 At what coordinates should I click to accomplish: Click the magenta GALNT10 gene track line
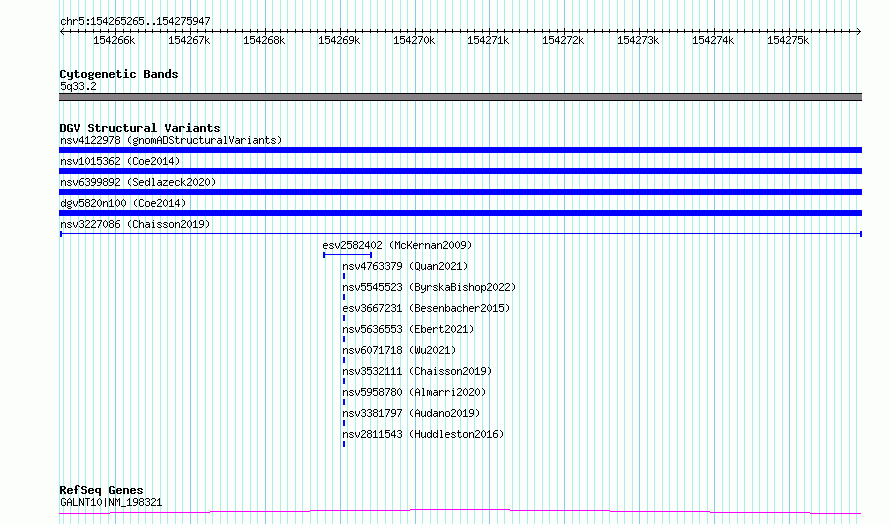pyautogui.click(x=460, y=512)
